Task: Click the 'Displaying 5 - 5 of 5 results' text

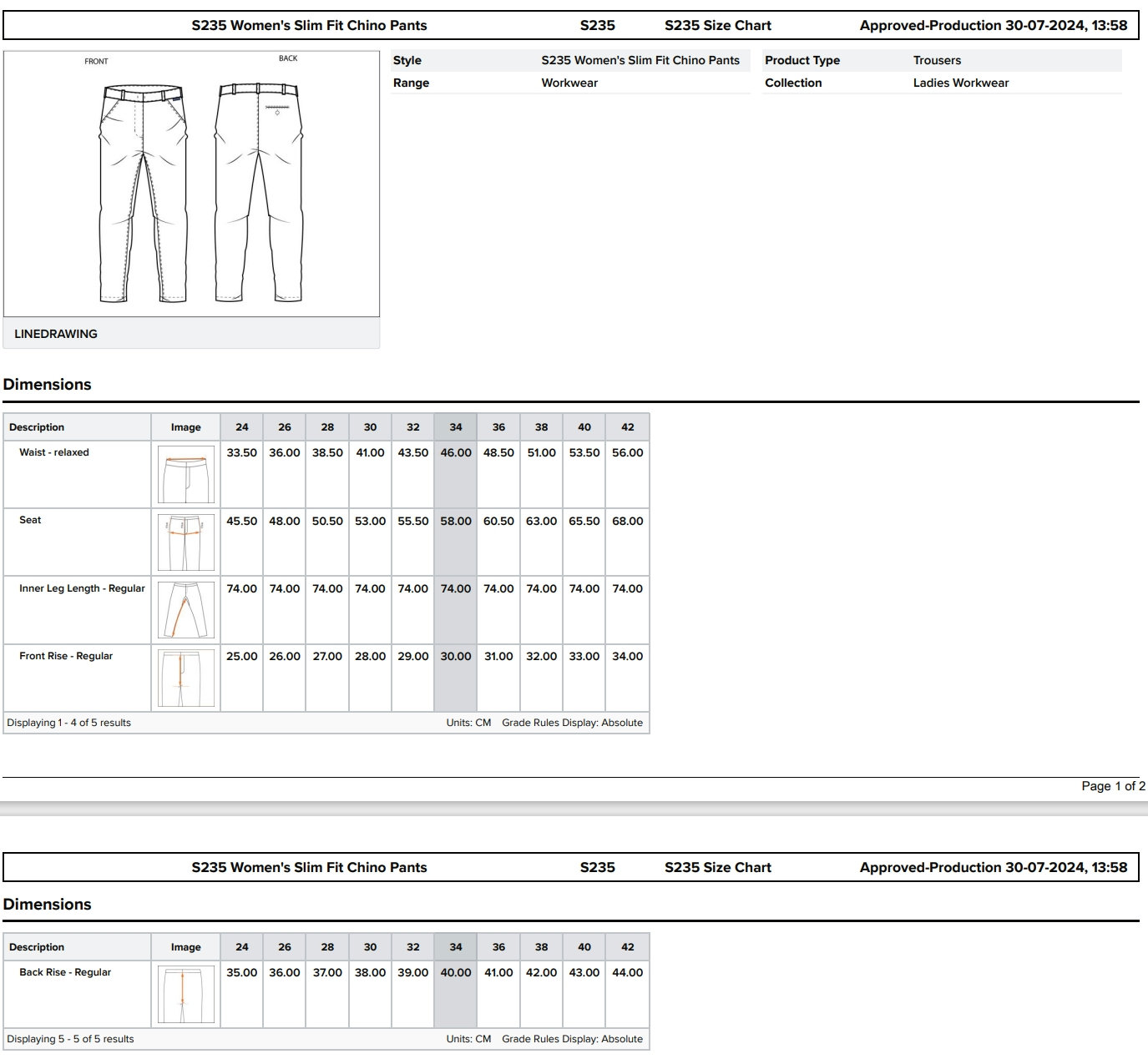Action: [71, 1039]
